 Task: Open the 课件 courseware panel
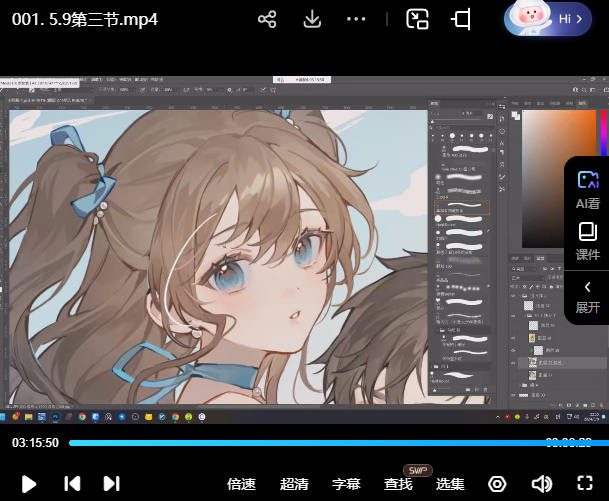pyautogui.click(x=587, y=241)
